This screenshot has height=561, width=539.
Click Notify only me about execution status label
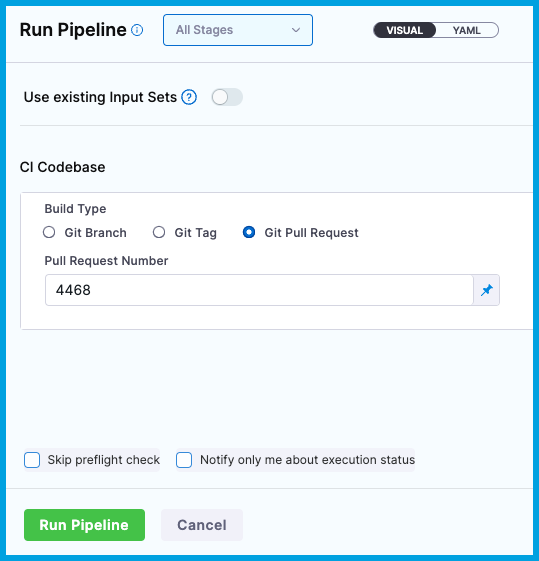(x=307, y=460)
